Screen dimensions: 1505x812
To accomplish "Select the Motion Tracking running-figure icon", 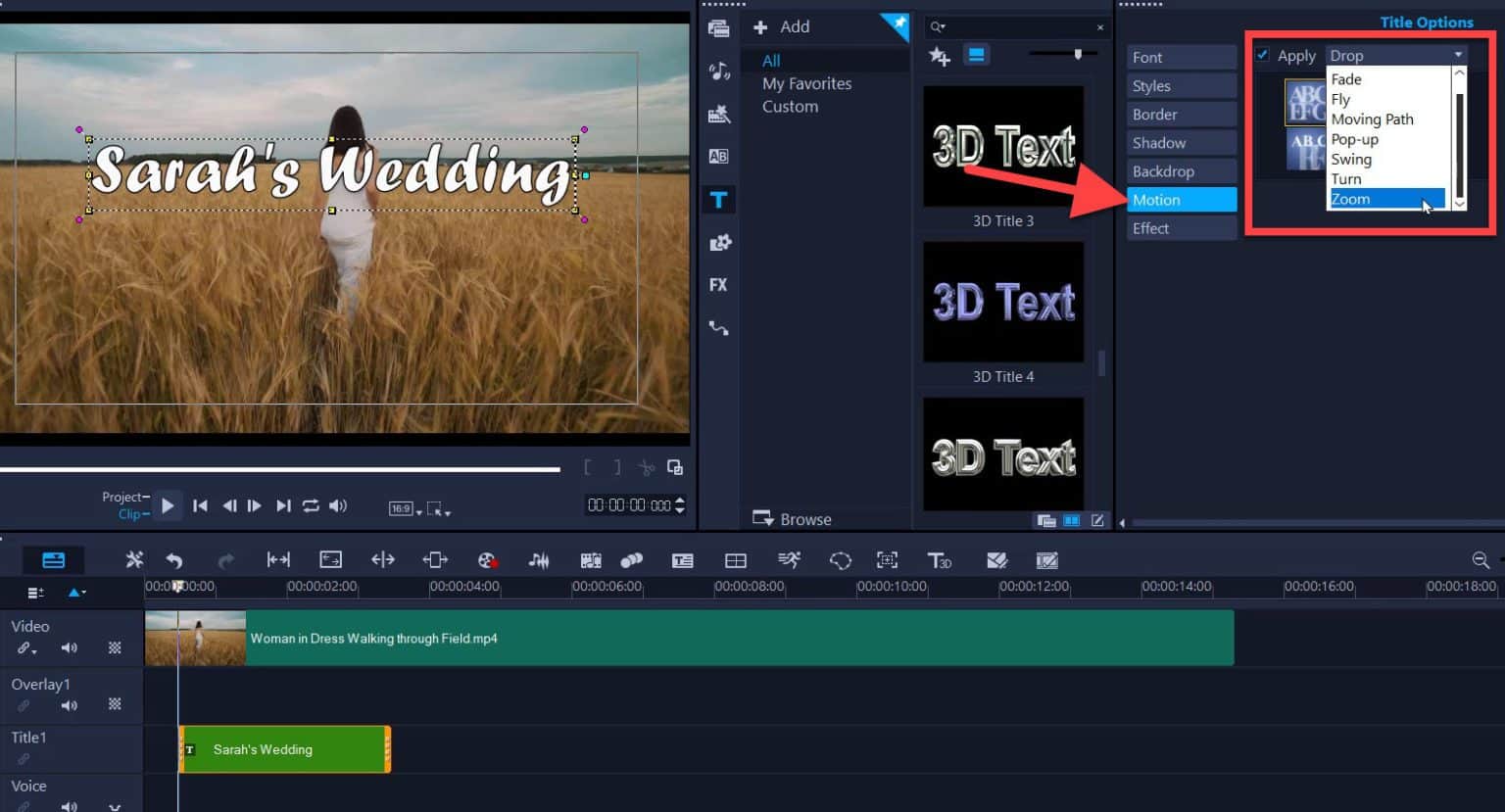I will pos(789,559).
